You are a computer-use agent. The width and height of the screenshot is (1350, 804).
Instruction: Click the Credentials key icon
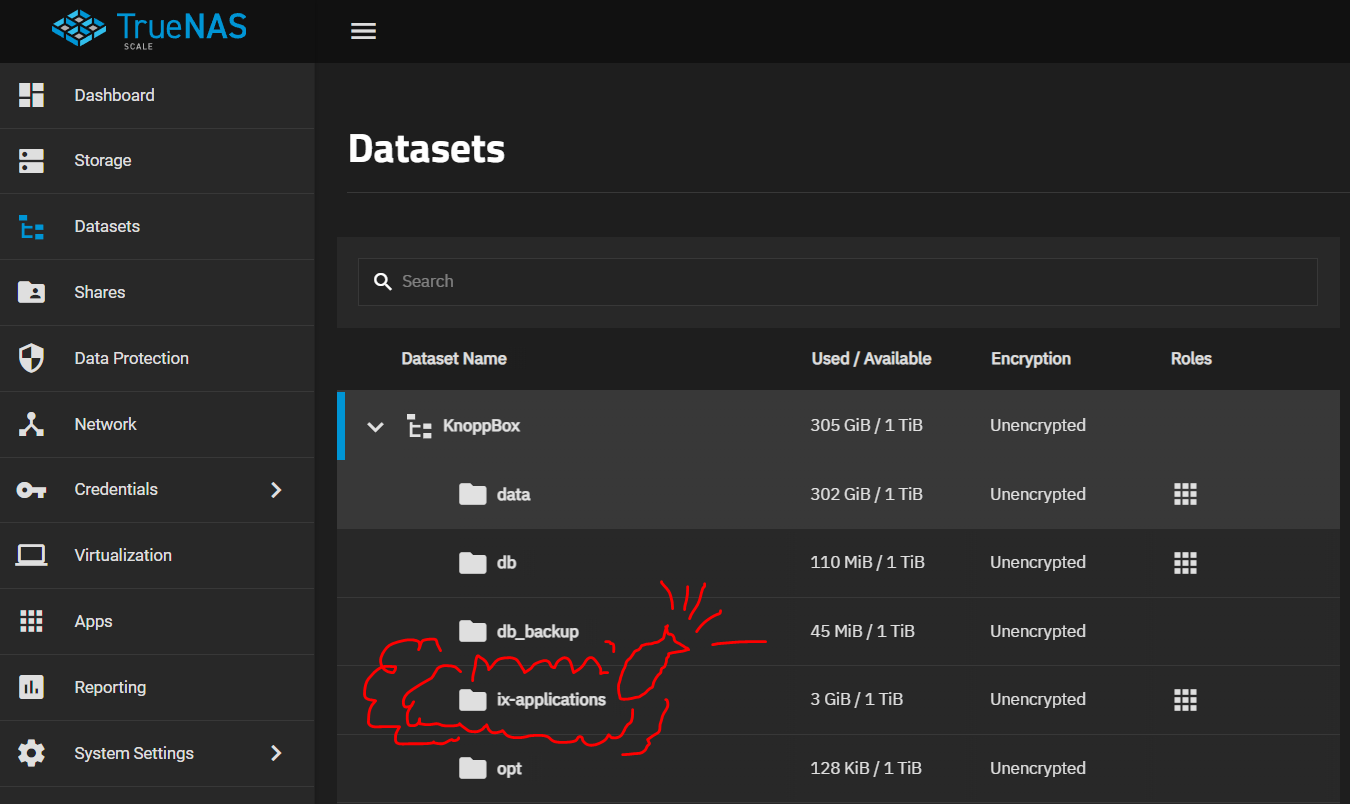click(x=32, y=490)
